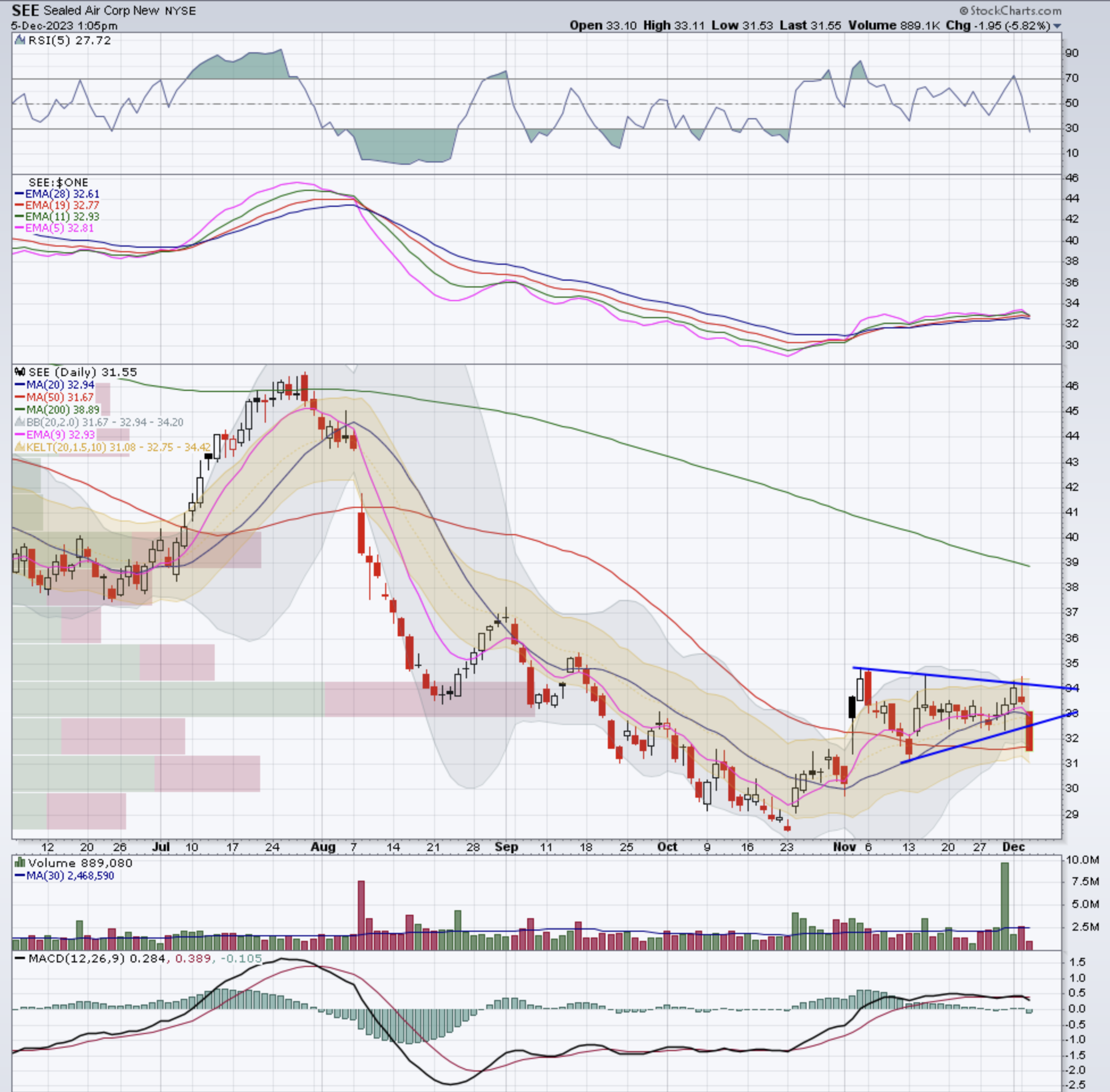Click the 'Sep' month label on date axis
The image size is (1110, 1092).
[506, 847]
